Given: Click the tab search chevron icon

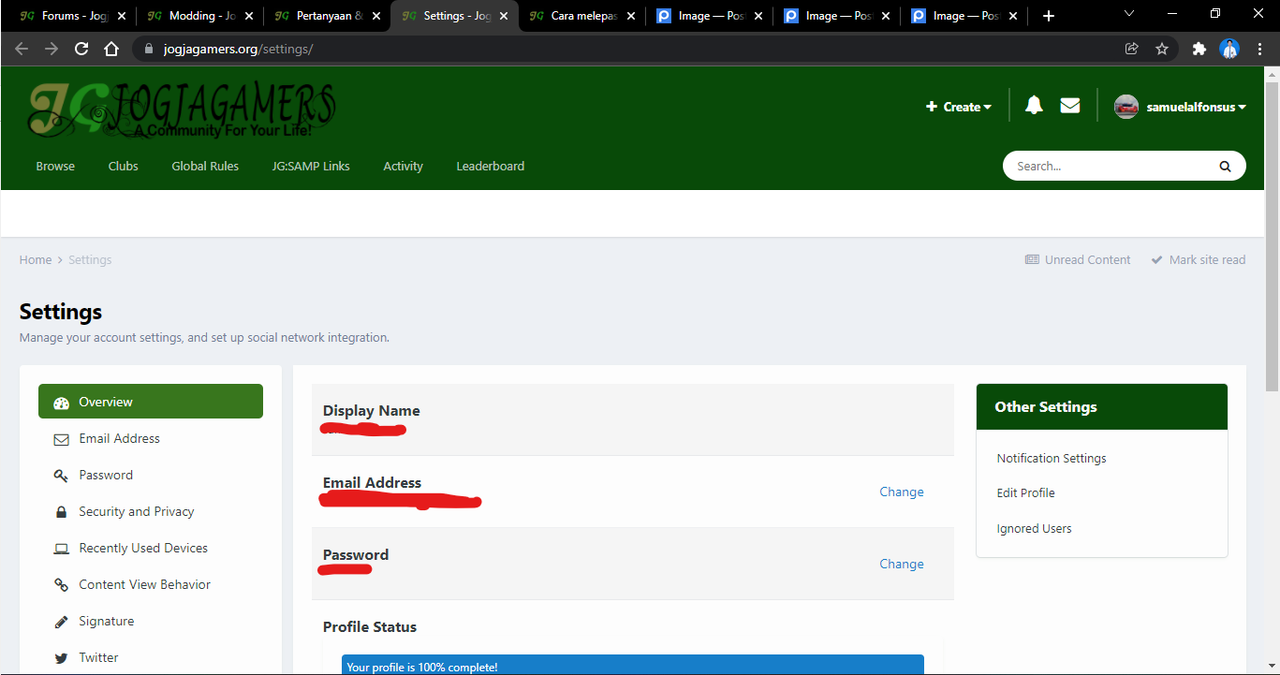Looking at the screenshot, I should 1129,14.
